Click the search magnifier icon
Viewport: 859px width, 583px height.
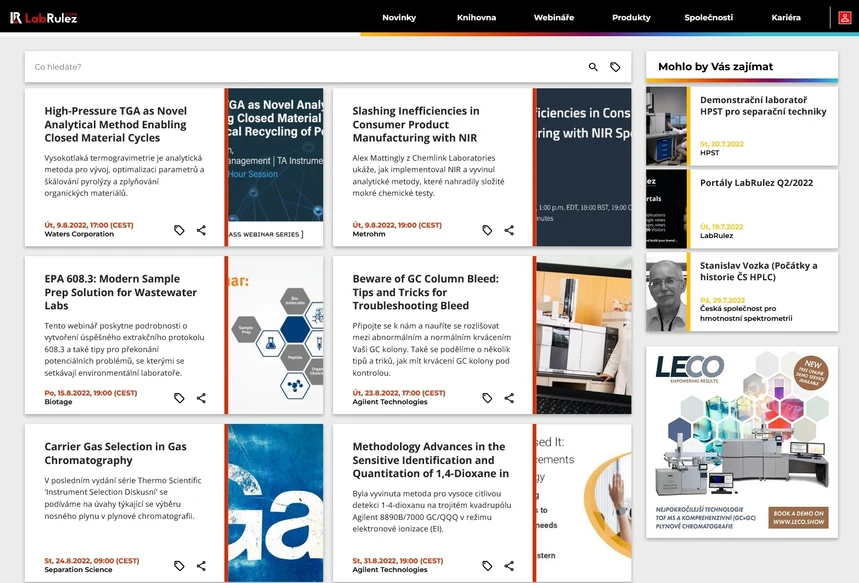click(x=592, y=64)
